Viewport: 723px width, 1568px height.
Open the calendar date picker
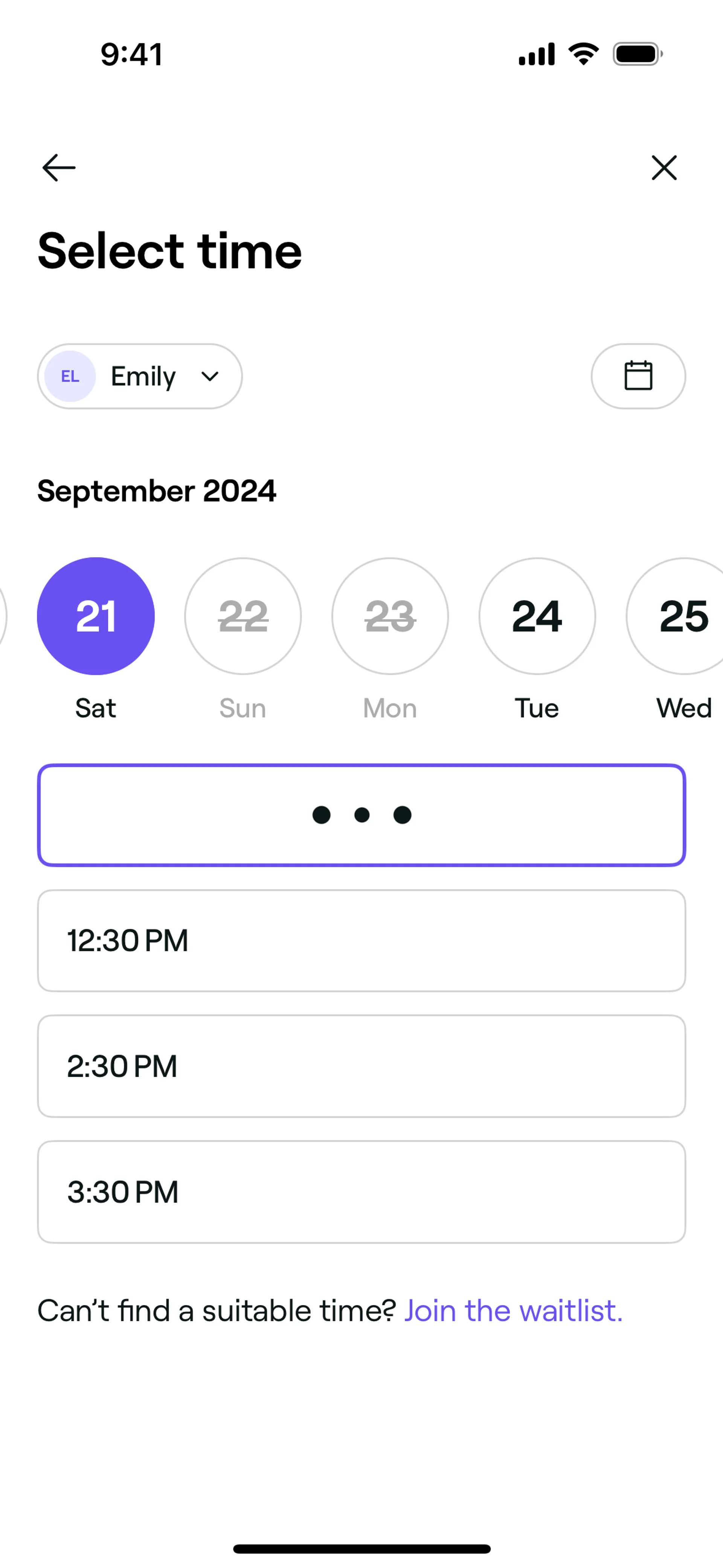tap(638, 376)
